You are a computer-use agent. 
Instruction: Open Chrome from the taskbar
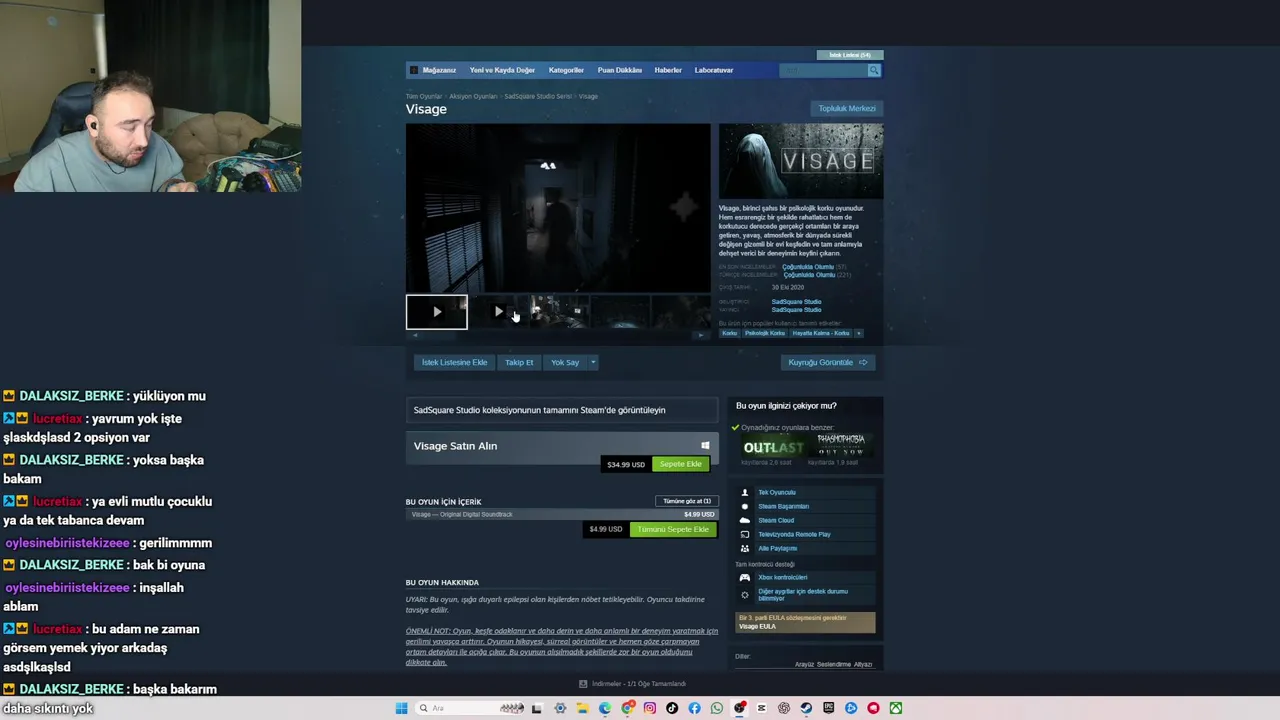pyautogui.click(x=627, y=708)
